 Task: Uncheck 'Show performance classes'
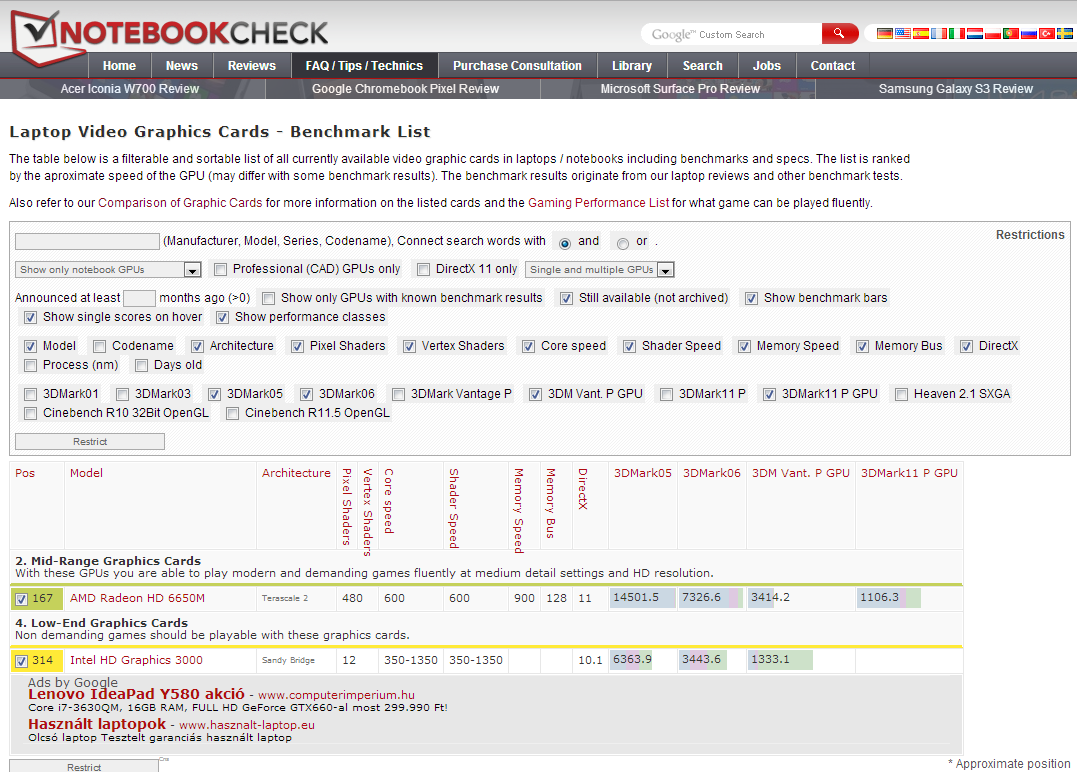click(223, 317)
